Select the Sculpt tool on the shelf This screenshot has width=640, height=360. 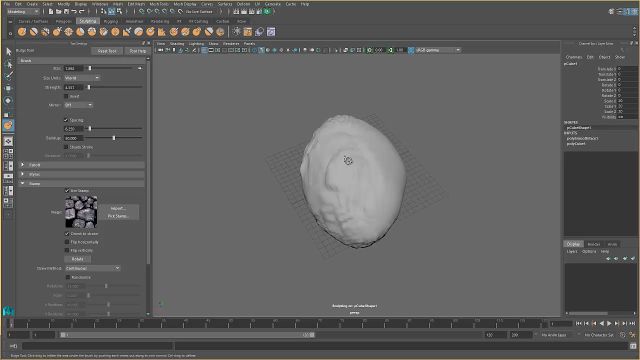click(22, 32)
